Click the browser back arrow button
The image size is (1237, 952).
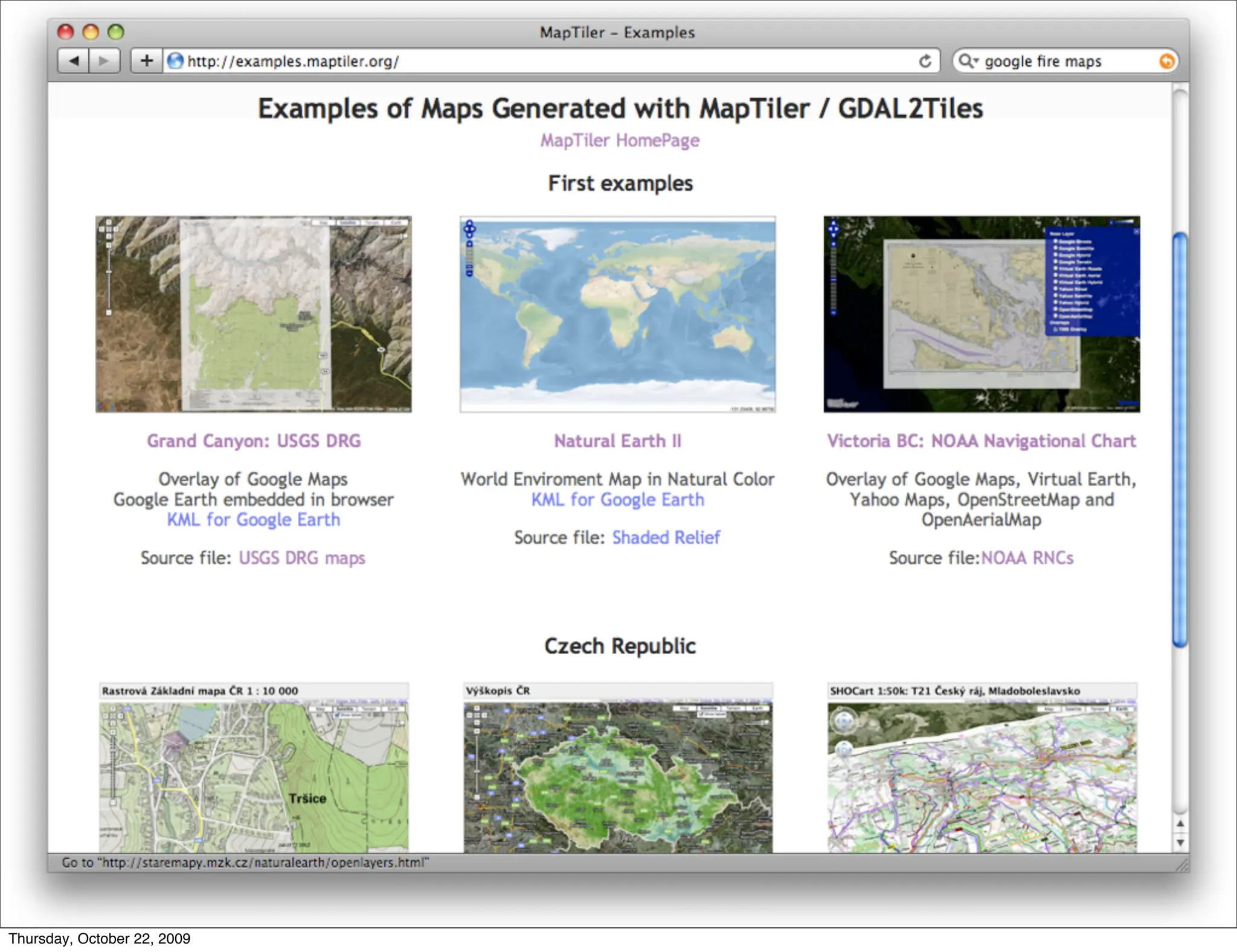pyautogui.click(x=74, y=61)
